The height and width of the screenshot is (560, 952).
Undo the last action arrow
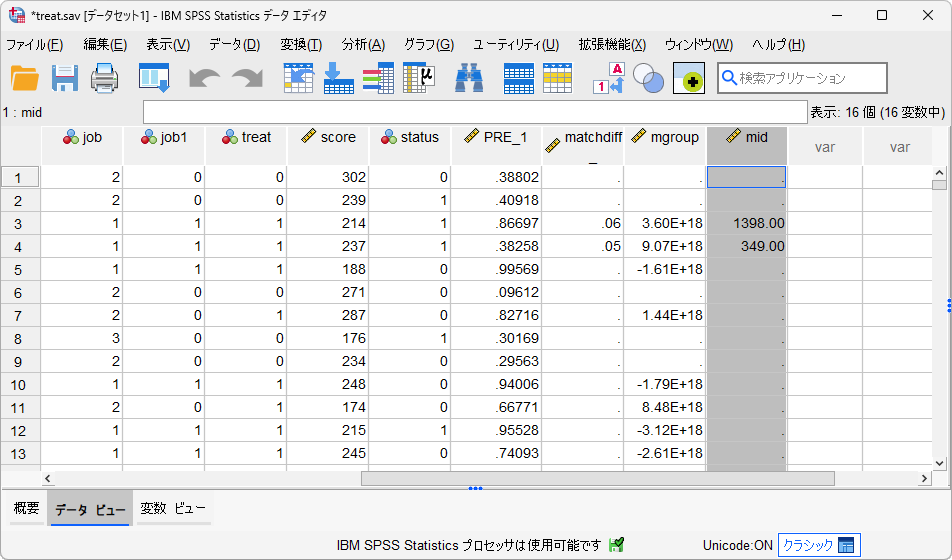tap(205, 78)
